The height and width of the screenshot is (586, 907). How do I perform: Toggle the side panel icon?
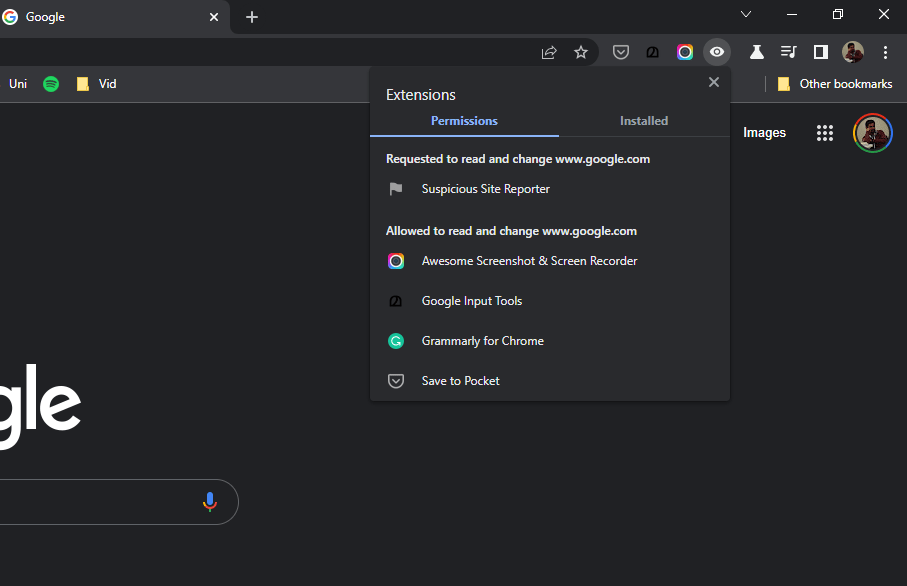(820, 53)
